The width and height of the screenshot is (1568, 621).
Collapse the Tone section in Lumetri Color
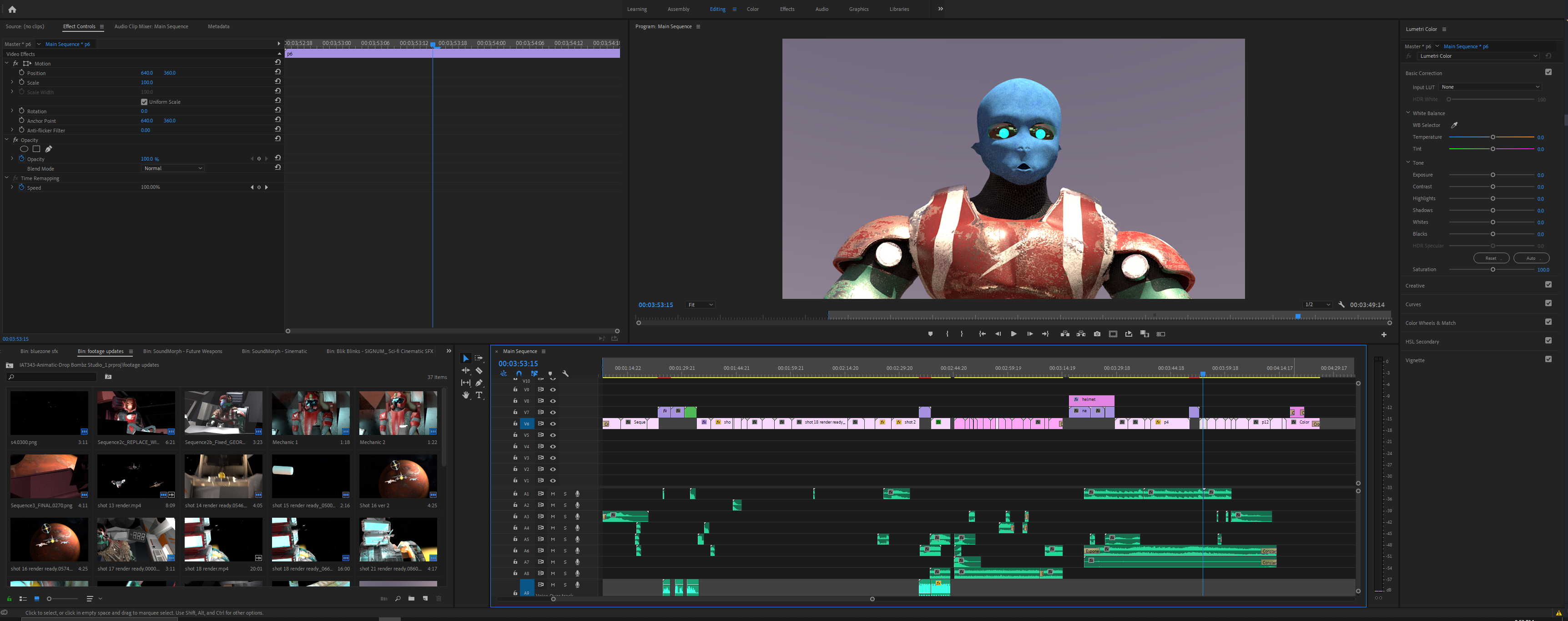point(1407,162)
